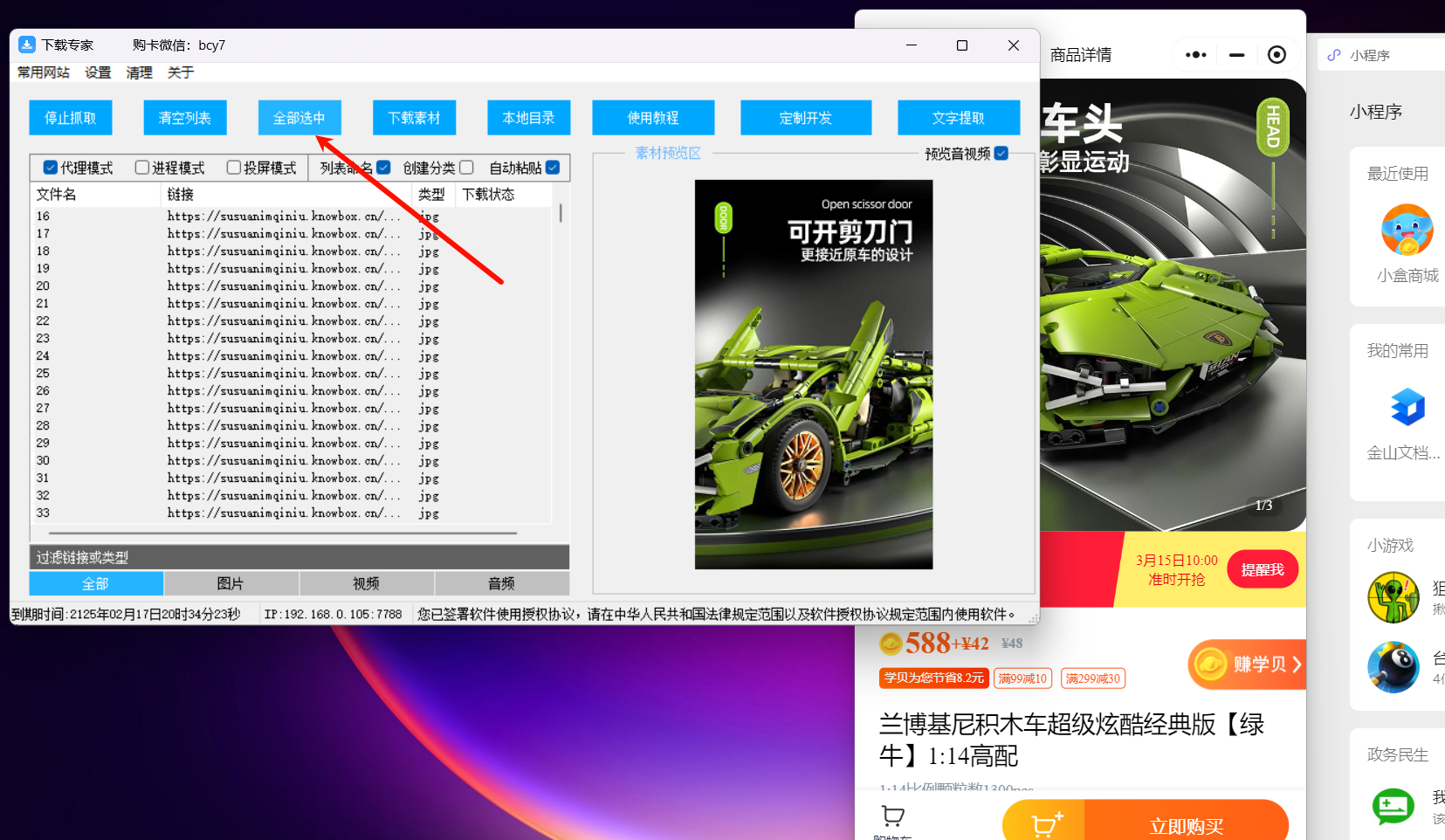Click 清空列表 button
Viewport: 1445px width, 840px height.
[185, 118]
